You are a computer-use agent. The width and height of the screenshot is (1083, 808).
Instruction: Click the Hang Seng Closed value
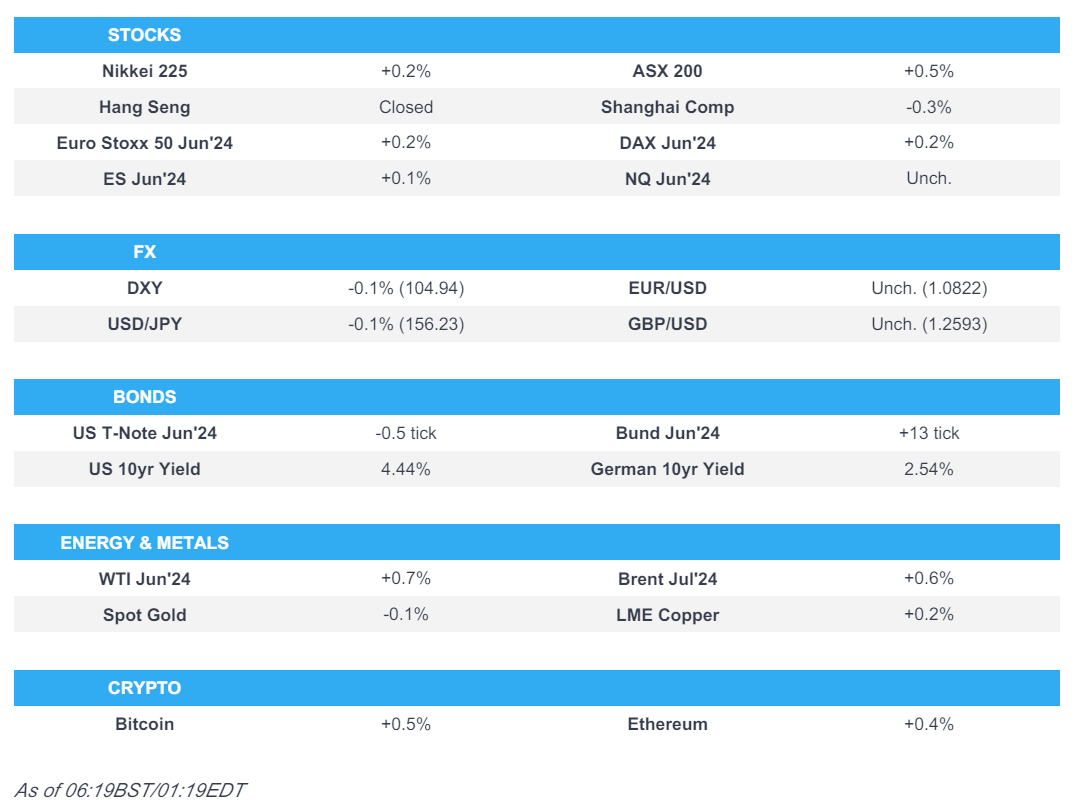click(406, 107)
